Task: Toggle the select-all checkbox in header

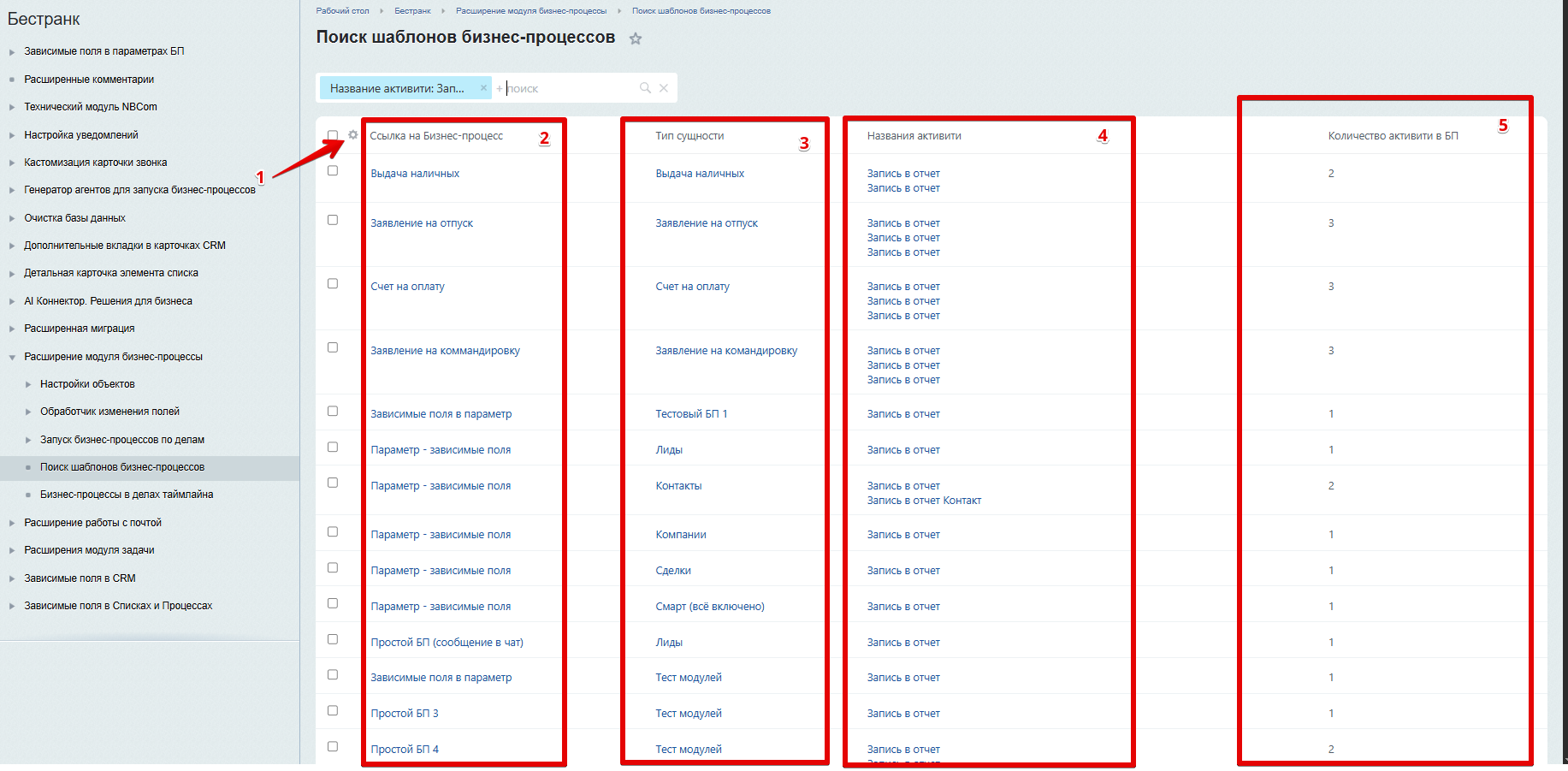Action: tap(333, 135)
